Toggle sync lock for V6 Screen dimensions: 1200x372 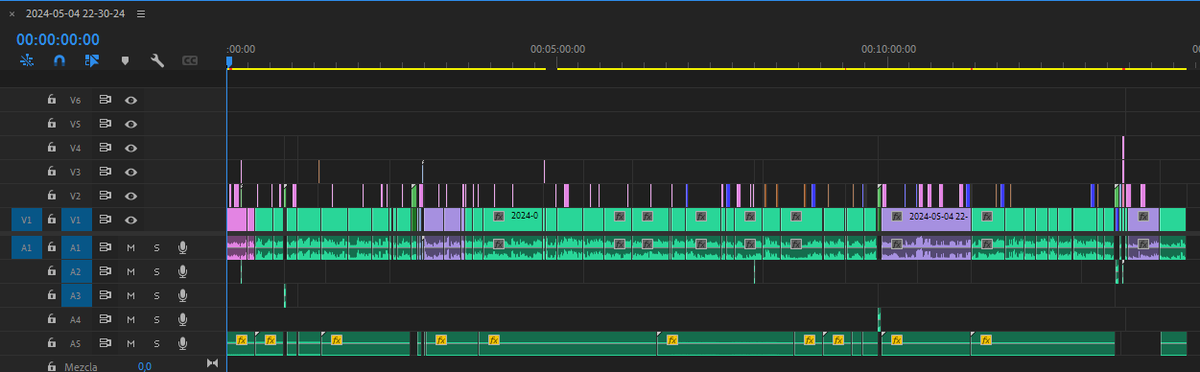pos(104,100)
